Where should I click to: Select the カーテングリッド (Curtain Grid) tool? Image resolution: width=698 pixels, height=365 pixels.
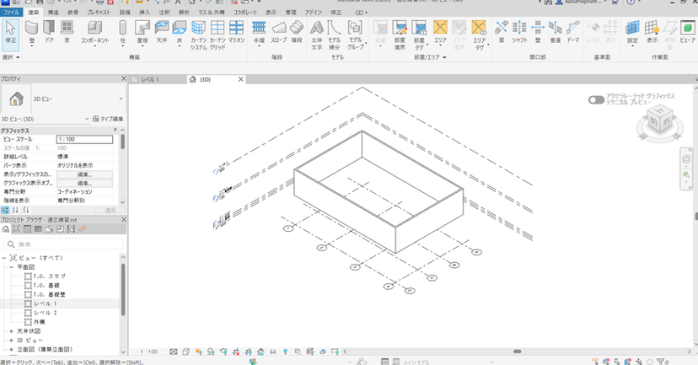[217, 35]
